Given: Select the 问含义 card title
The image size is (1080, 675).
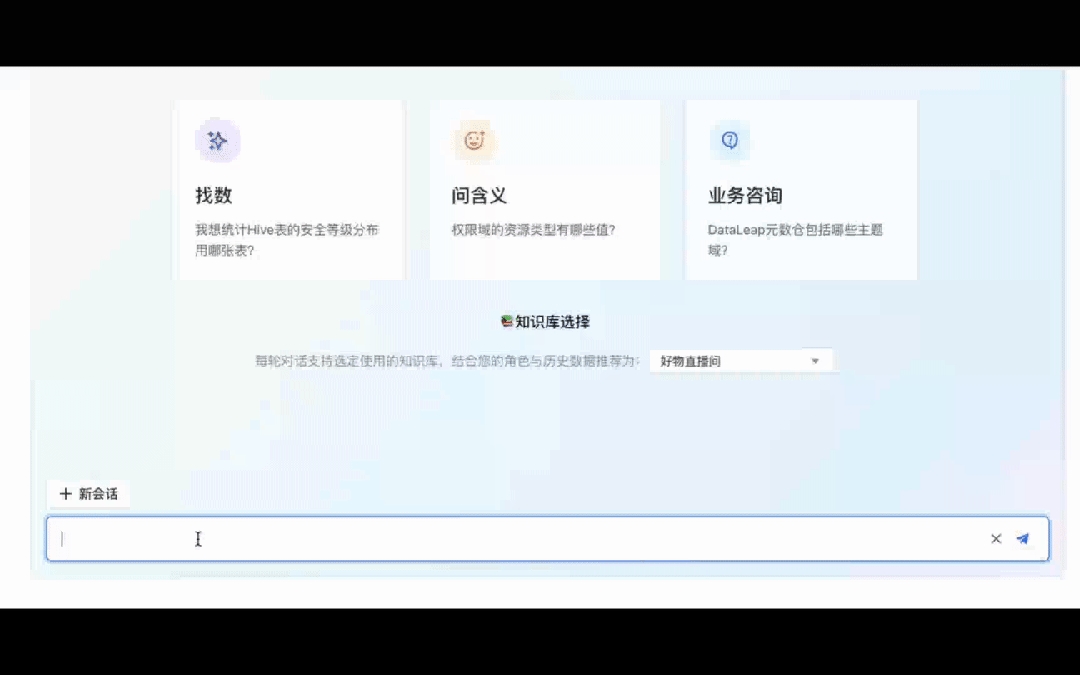Looking at the screenshot, I should 479,196.
